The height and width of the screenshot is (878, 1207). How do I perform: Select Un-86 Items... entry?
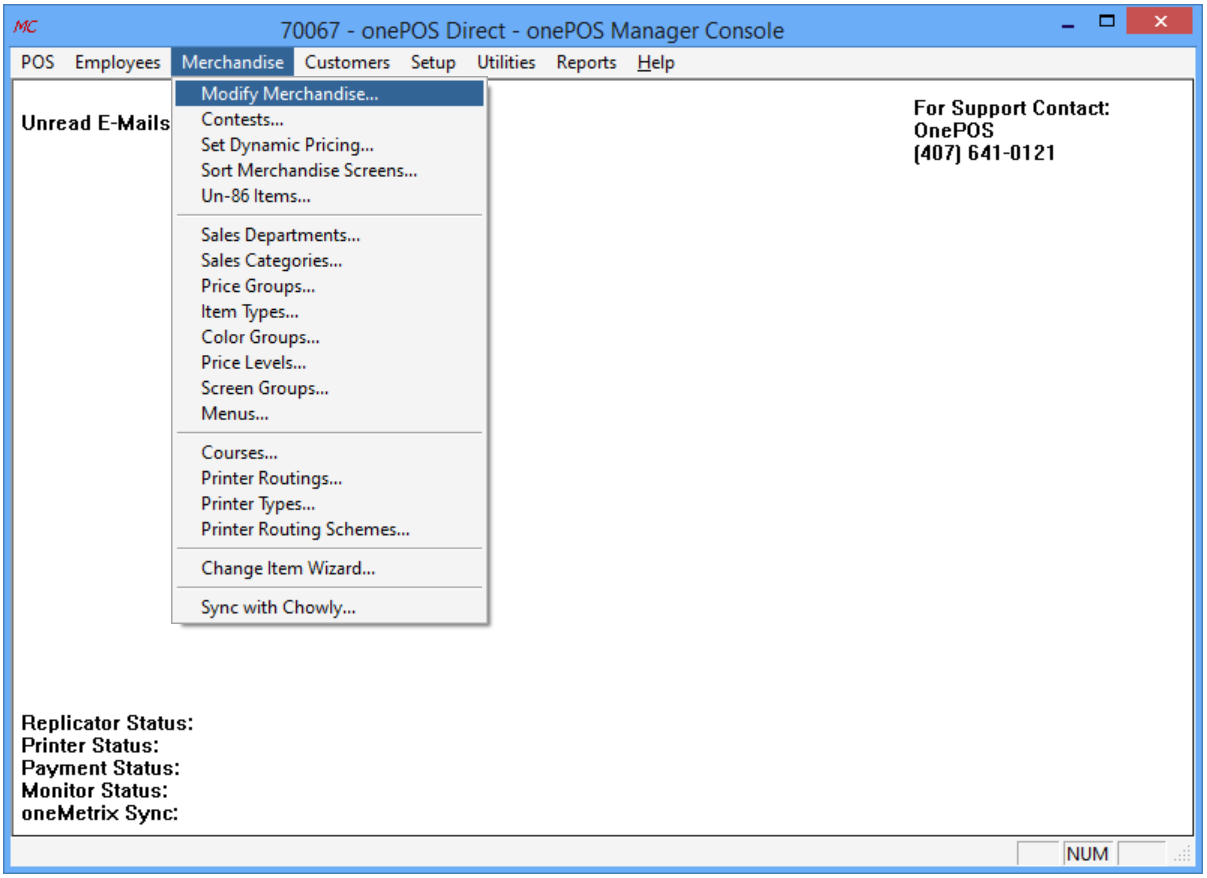click(x=329, y=196)
